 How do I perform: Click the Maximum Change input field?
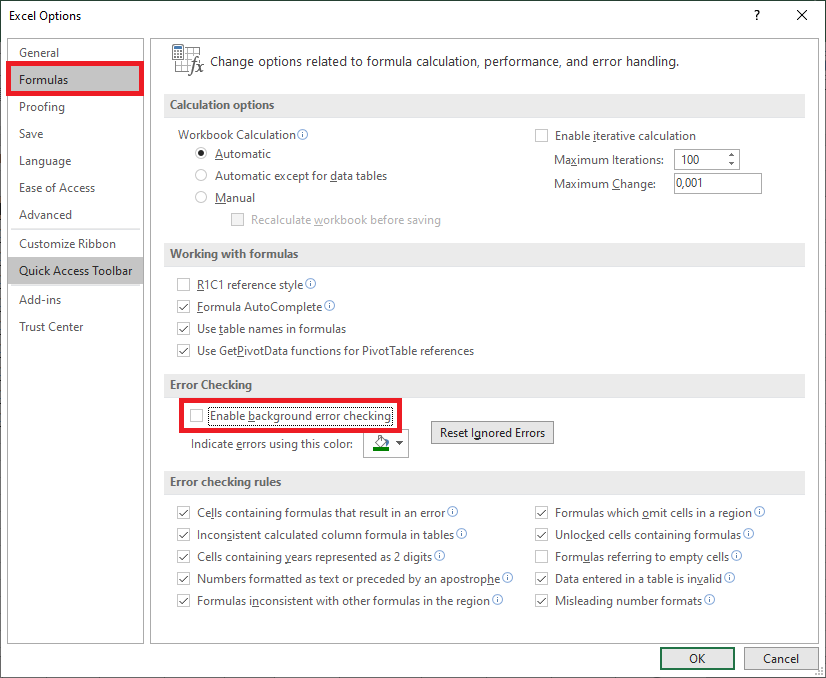point(717,183)
